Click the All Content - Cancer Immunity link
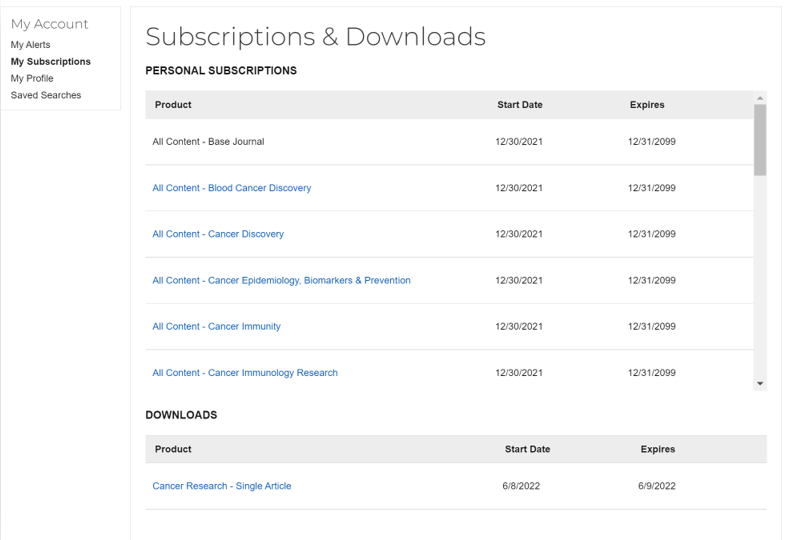The width and height of the screenshot is (791, 540). click(216, 326)
